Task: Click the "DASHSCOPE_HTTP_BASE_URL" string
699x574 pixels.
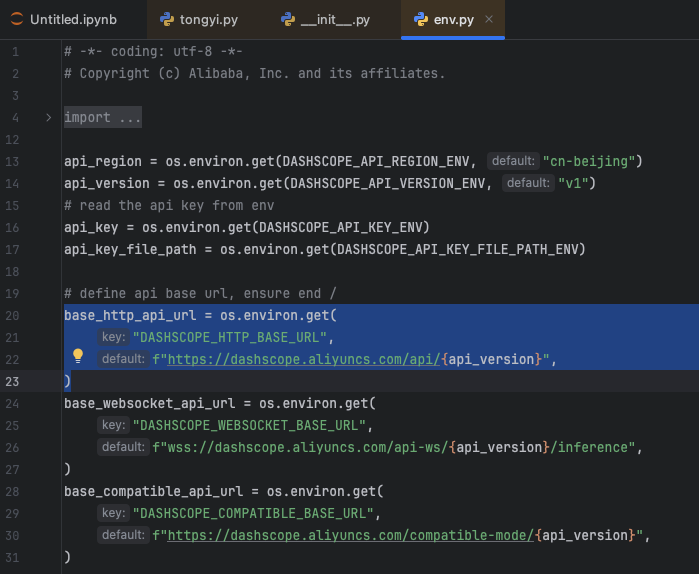Action: point(230,337)
